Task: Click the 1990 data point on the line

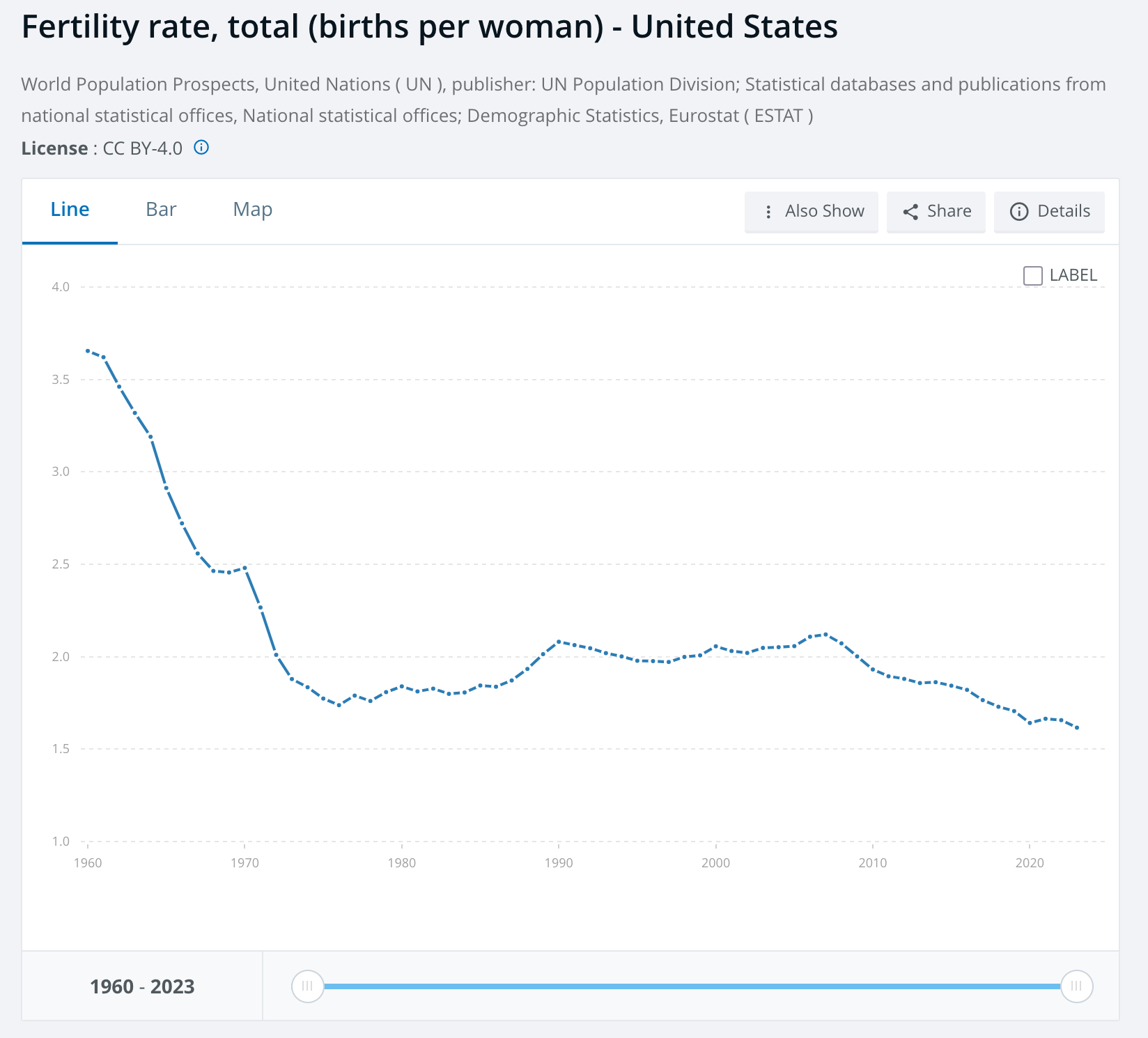Action: click(x=559, y=641)
